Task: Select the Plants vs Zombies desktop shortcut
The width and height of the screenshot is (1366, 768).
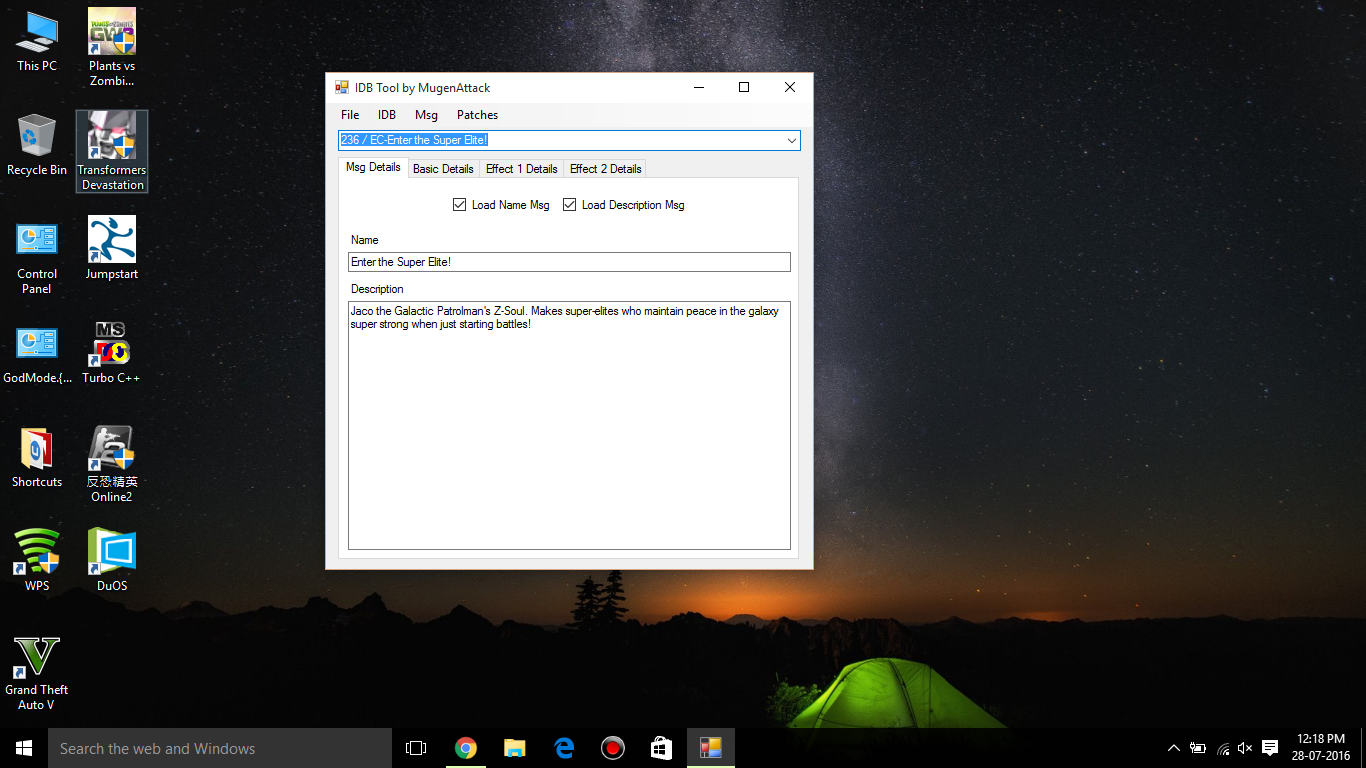Action: [112, 47]
